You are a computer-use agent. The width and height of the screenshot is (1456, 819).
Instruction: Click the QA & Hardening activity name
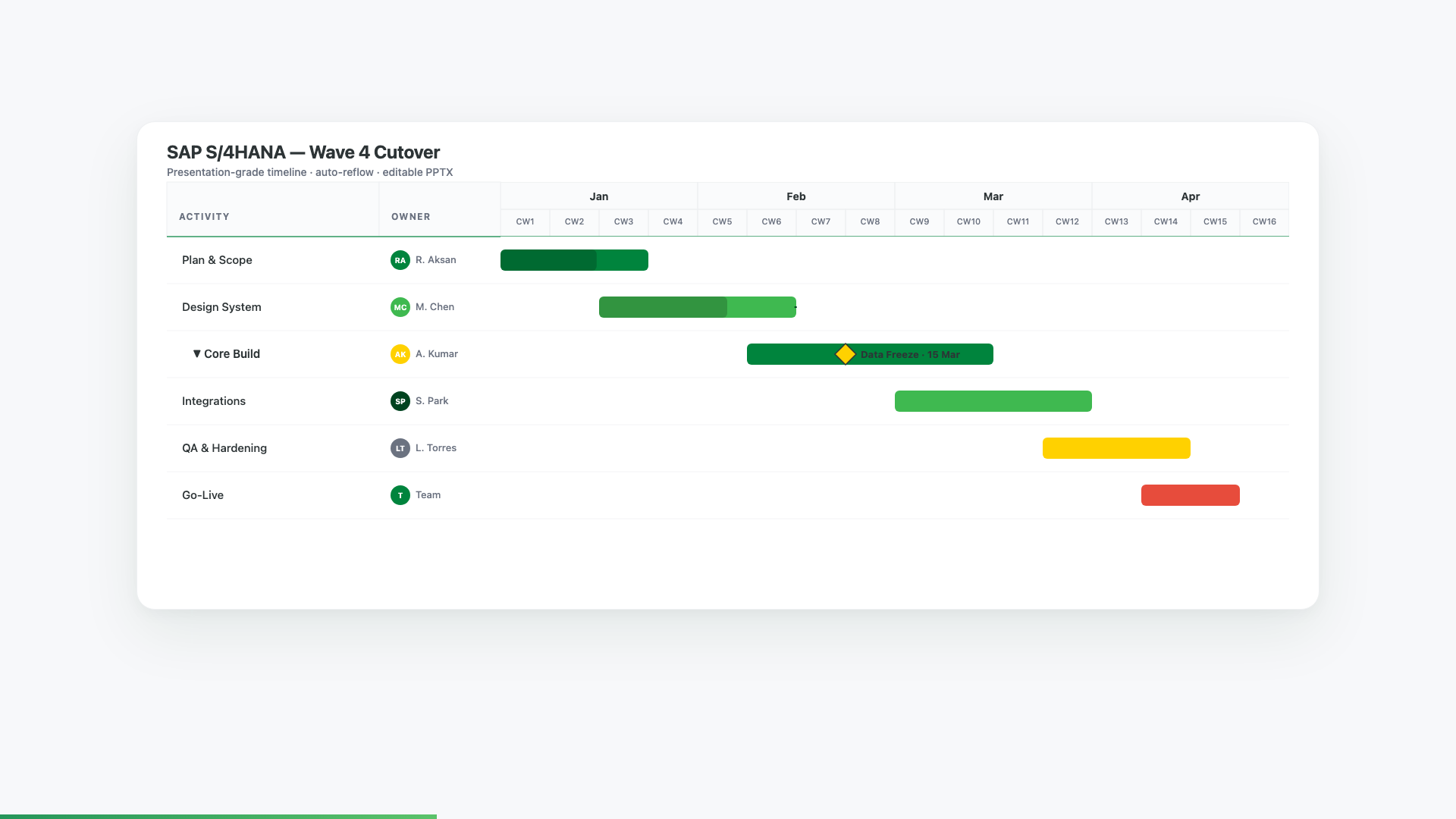point(224,448)
